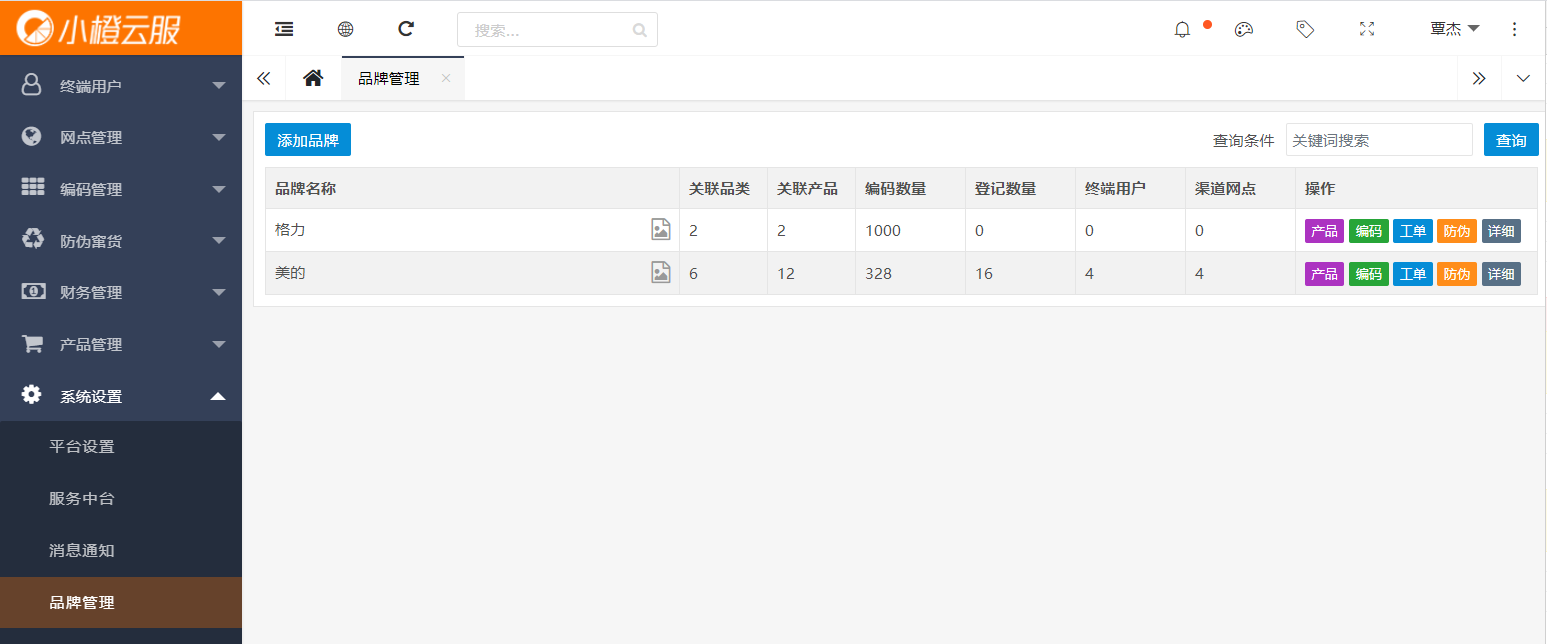Open the vertical three-dot more menu
This screenshot has width=1547, height=644.
point(1515,29)
